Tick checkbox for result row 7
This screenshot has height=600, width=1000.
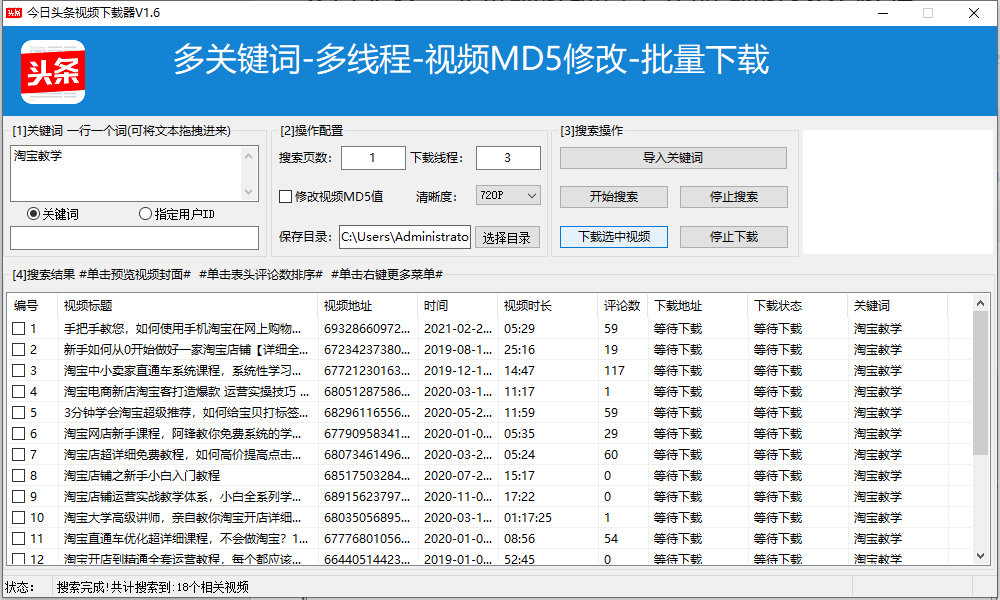18,455
